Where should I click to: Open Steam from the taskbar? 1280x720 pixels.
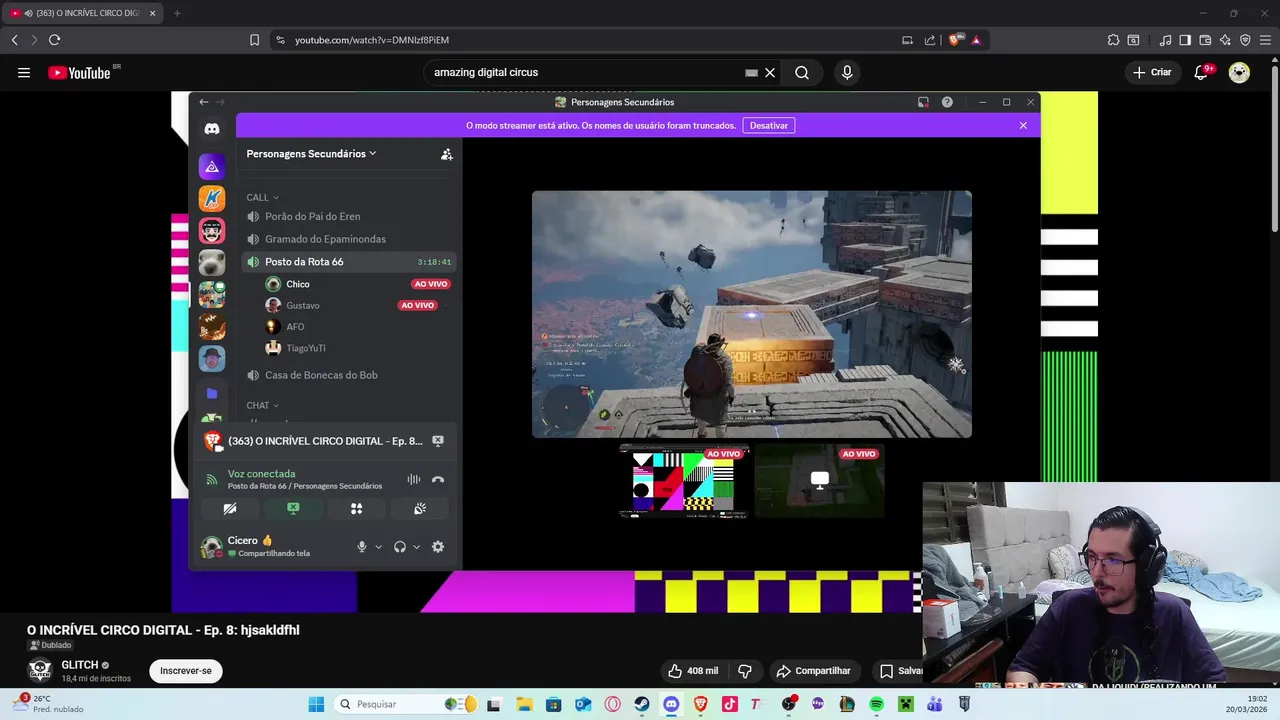[642, 704]
